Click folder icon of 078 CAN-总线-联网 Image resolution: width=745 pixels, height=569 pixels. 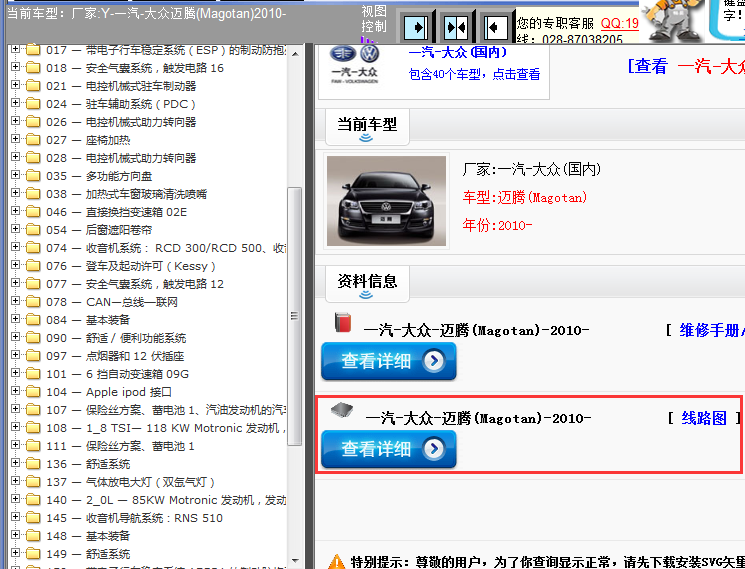(x=33, y=302)
